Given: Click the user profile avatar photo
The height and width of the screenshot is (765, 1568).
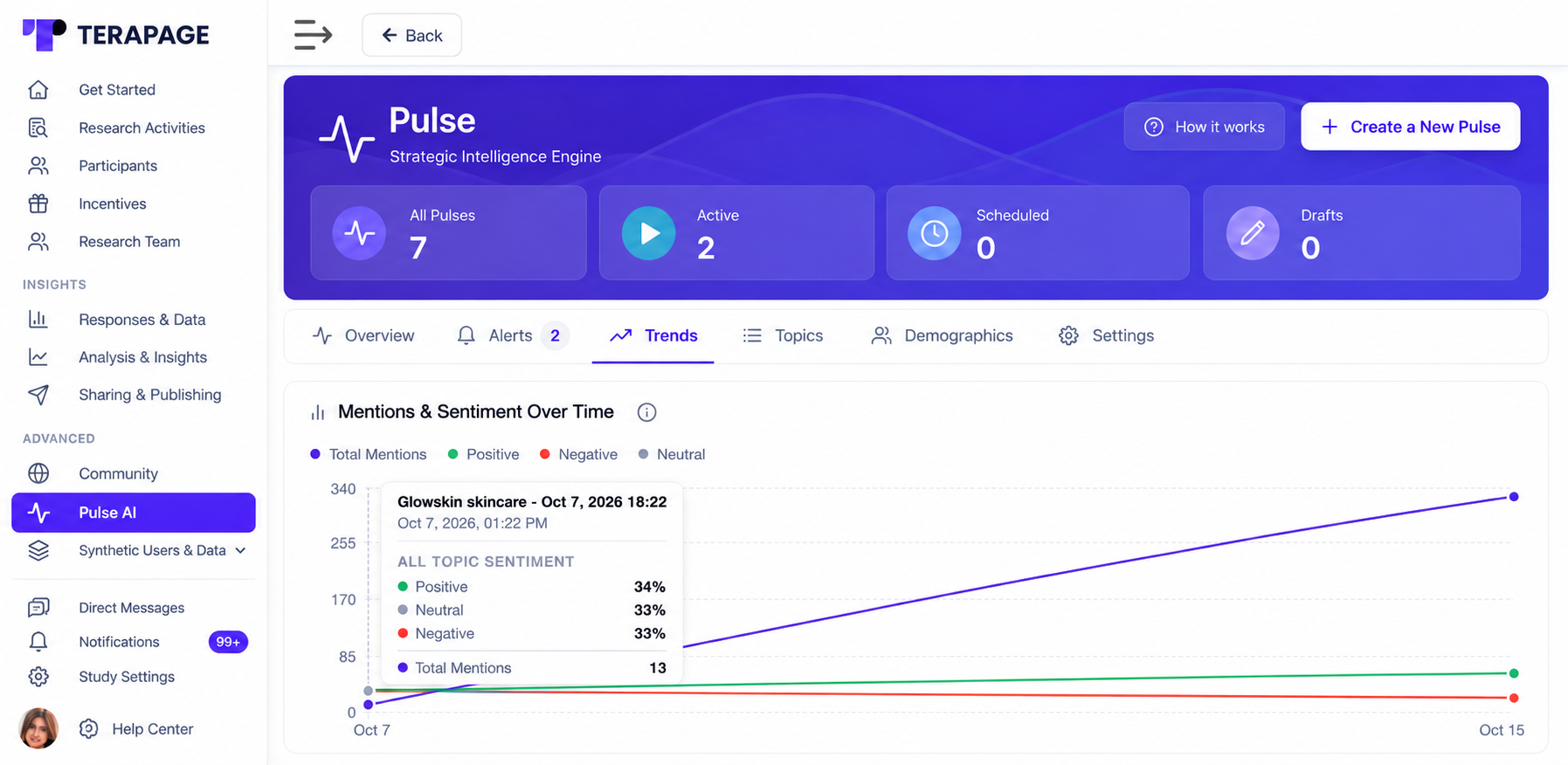Looking at the screenshot, I should (38, 728).
